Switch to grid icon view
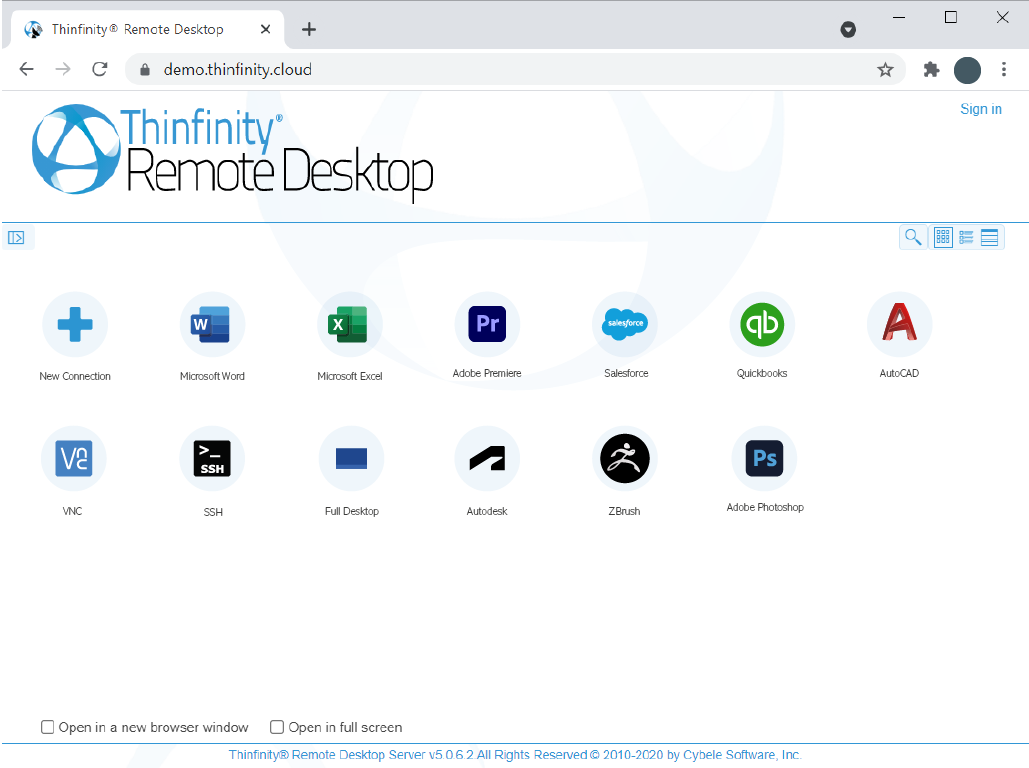The image size is (1029, 768). click(943, 237)
